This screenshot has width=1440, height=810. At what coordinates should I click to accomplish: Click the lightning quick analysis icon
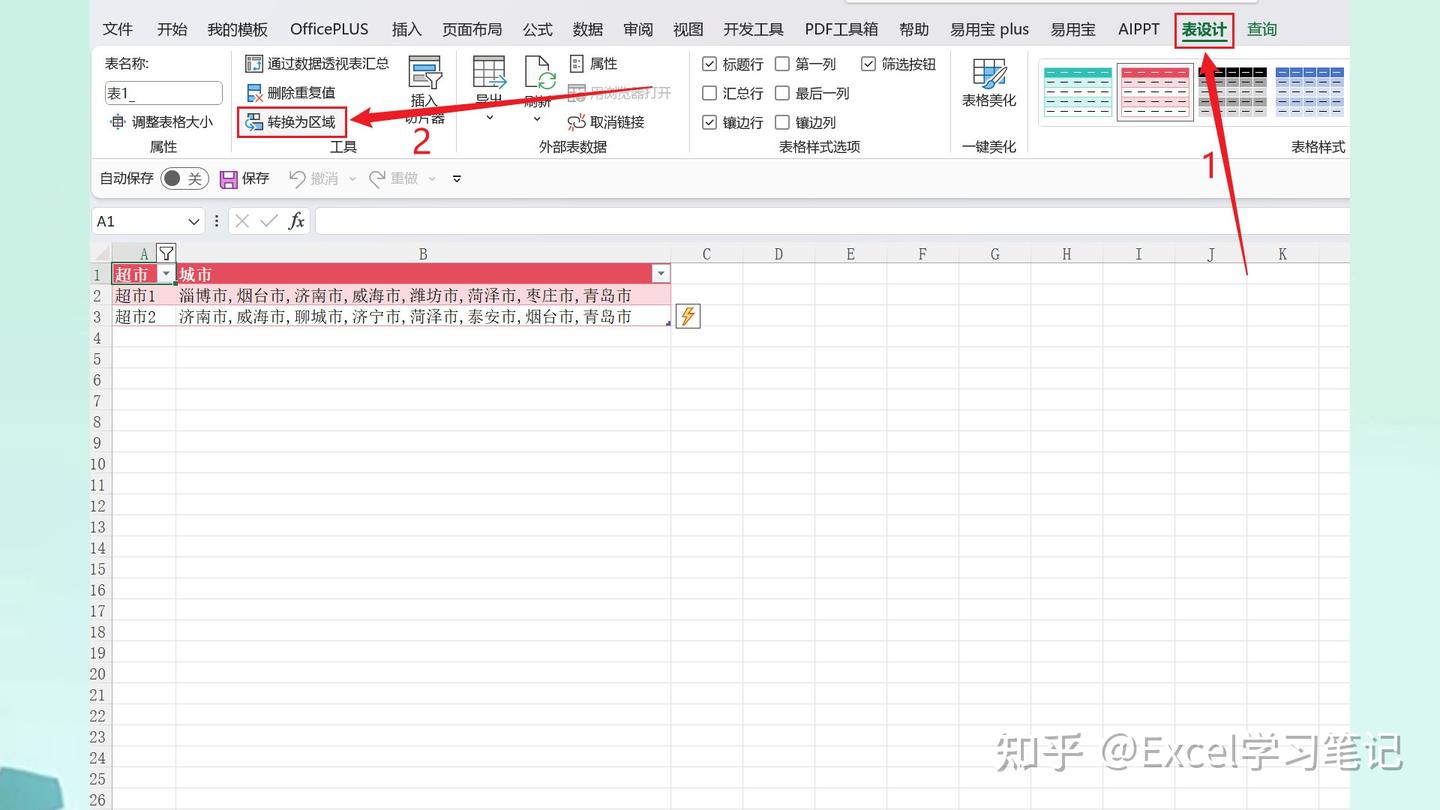pyautogui.click(x=688, y=316)
